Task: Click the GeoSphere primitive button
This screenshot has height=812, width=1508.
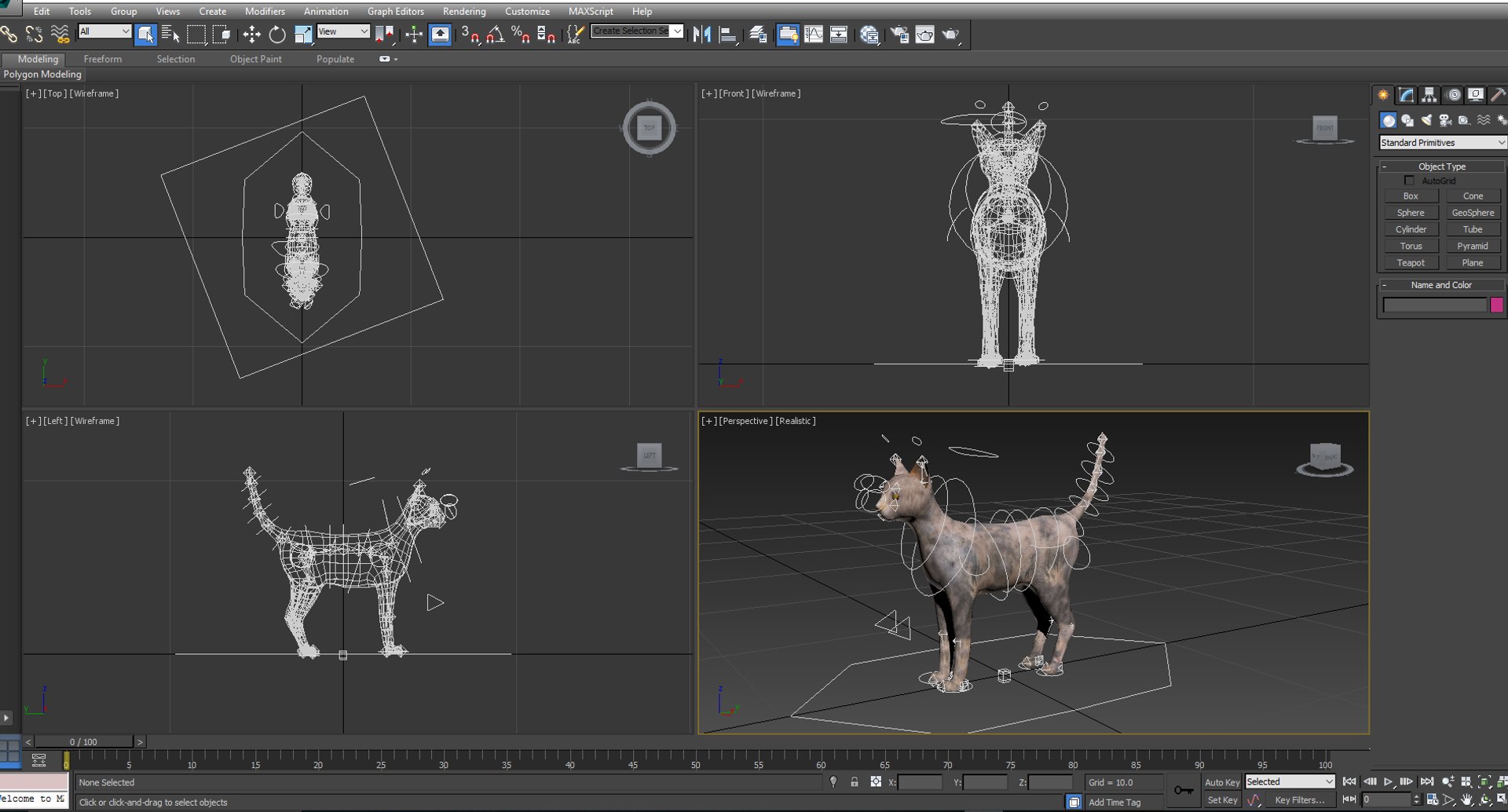Action: point(1473,213)
